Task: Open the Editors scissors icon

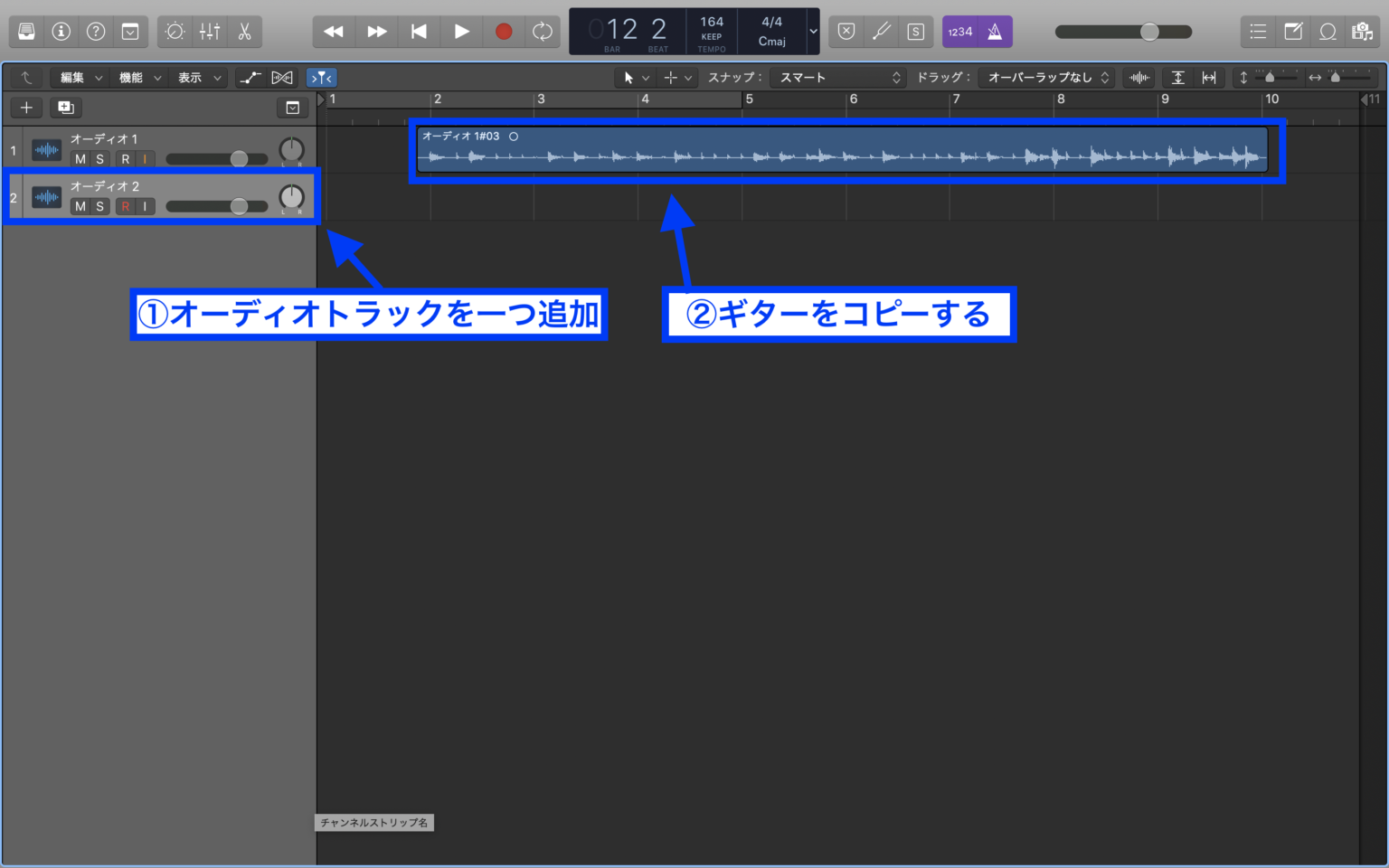Action: 244,32
